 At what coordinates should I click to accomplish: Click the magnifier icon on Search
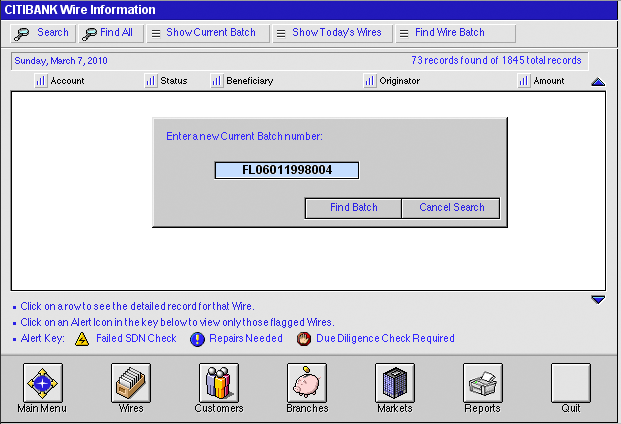click(21, 34)
